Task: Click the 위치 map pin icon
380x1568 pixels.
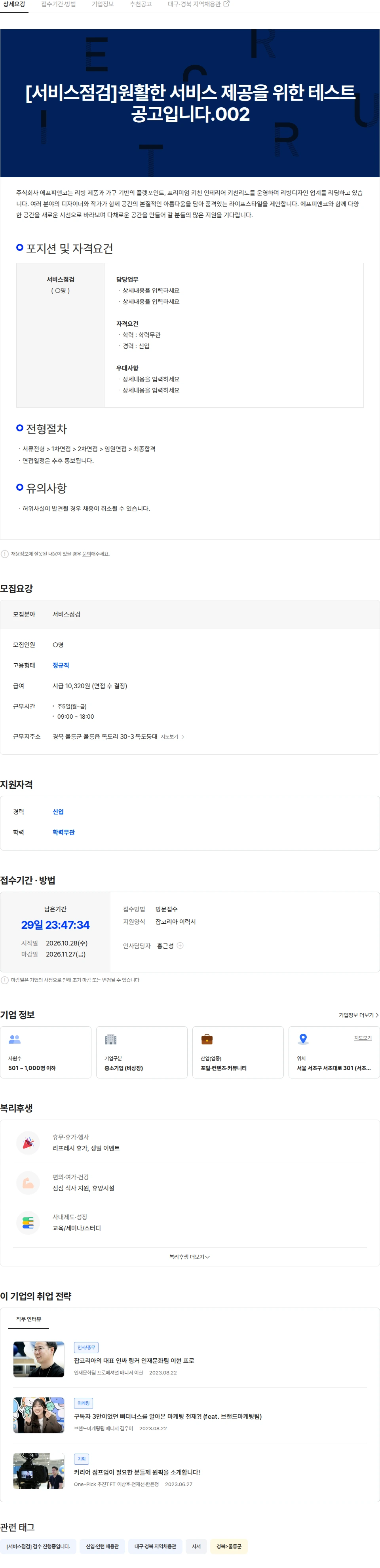Action: [303, 1039]
